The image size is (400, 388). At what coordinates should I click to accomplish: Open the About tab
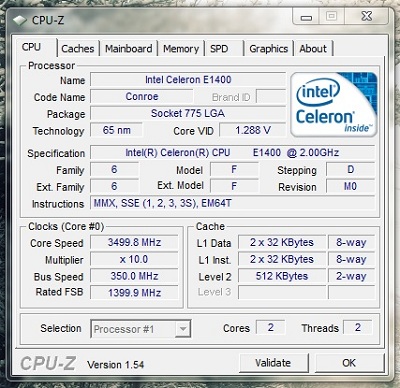[313, 49]
